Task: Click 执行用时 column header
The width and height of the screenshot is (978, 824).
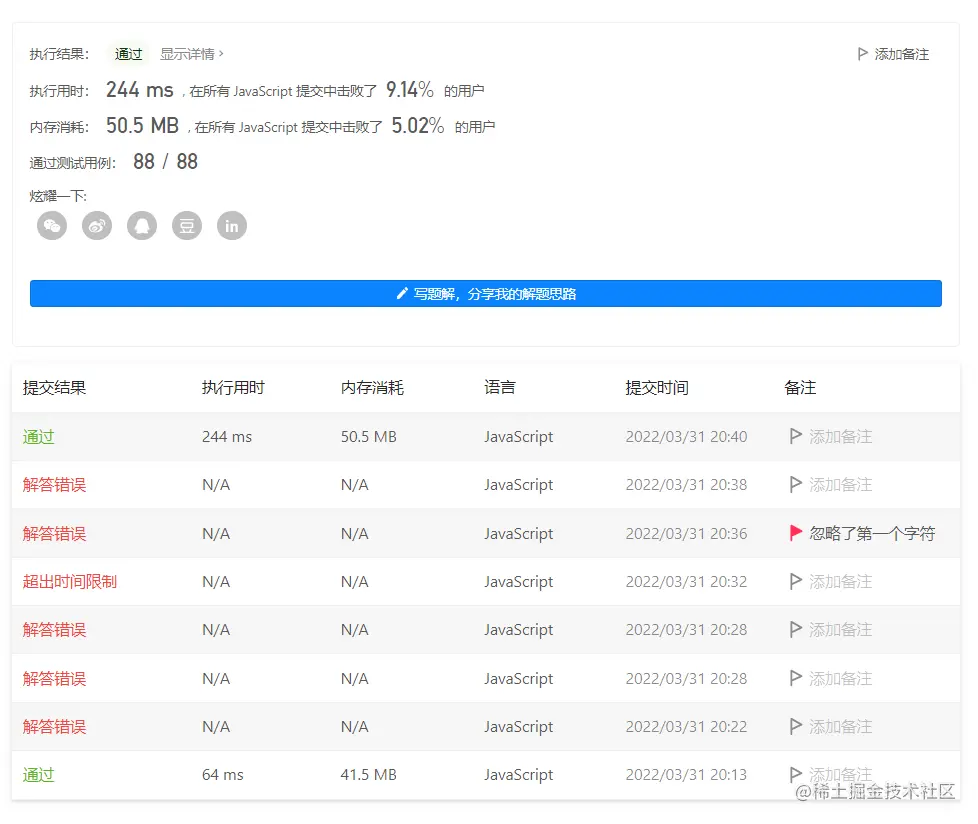Action: 233,387
